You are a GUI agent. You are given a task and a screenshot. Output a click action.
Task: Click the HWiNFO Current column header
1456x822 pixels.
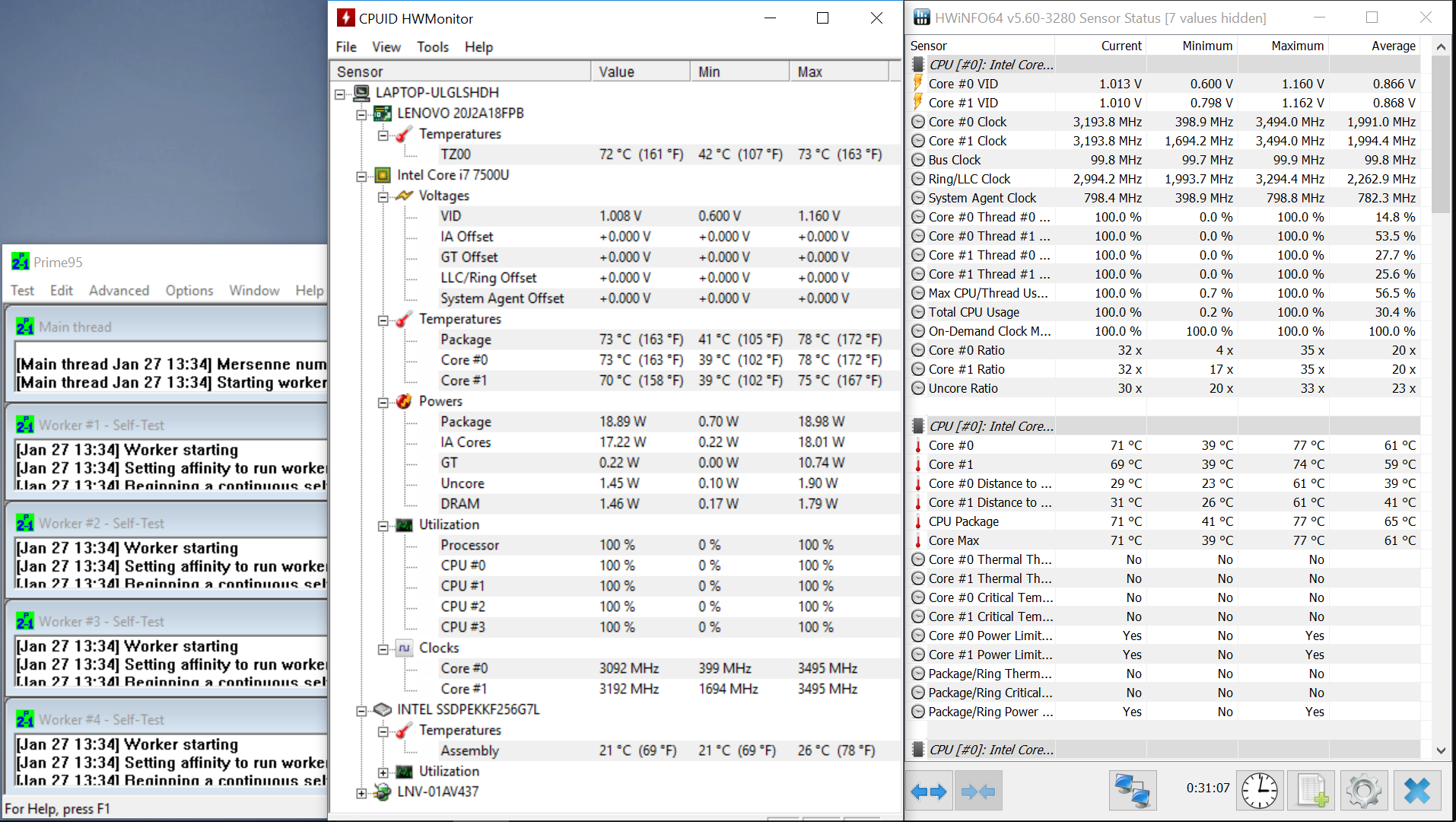[x=1100, y=46]
